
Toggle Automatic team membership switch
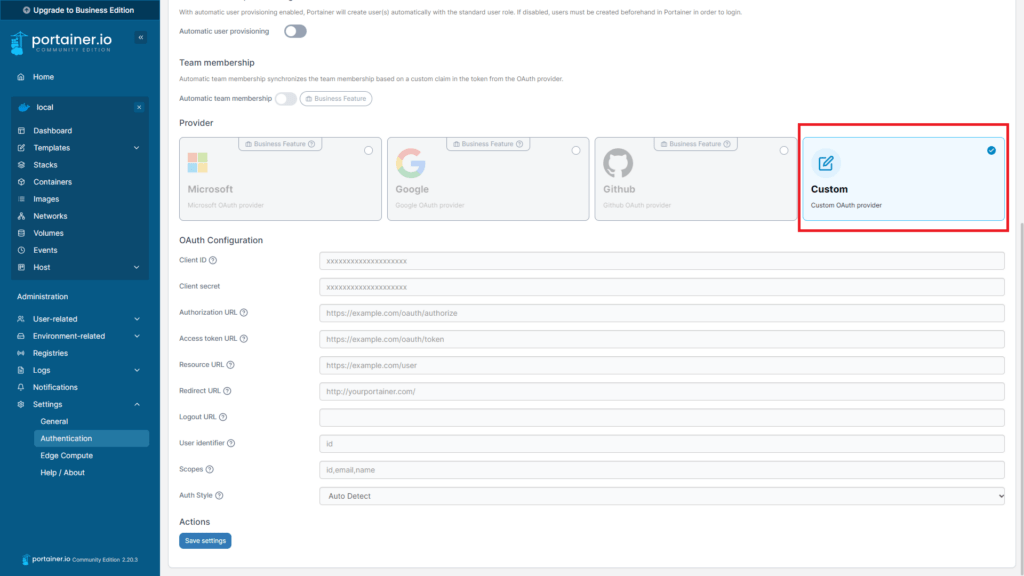tap(285, 99)
